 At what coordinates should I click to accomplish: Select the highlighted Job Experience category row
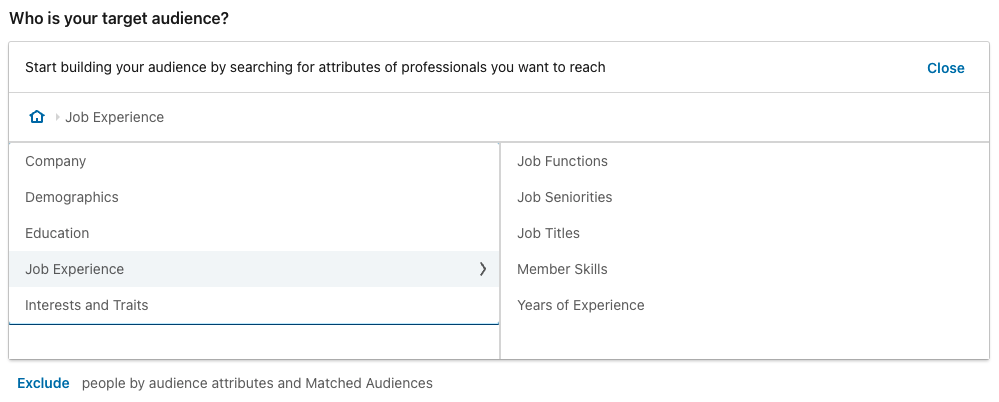tap(75, 269)
